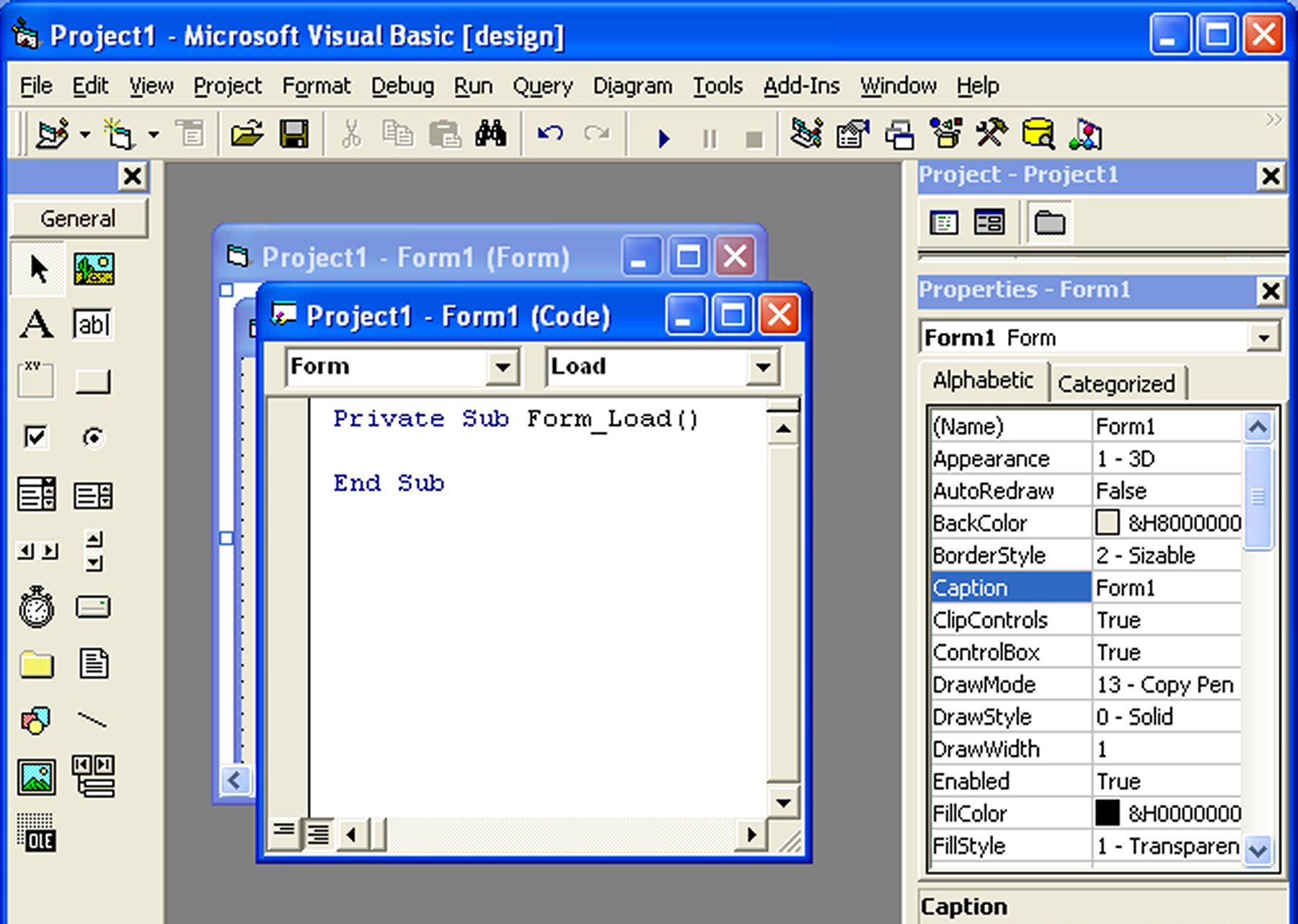Open Project Explorer from the toolbar
This screenshot has width=1298, height=924.
tap(806, 134)
